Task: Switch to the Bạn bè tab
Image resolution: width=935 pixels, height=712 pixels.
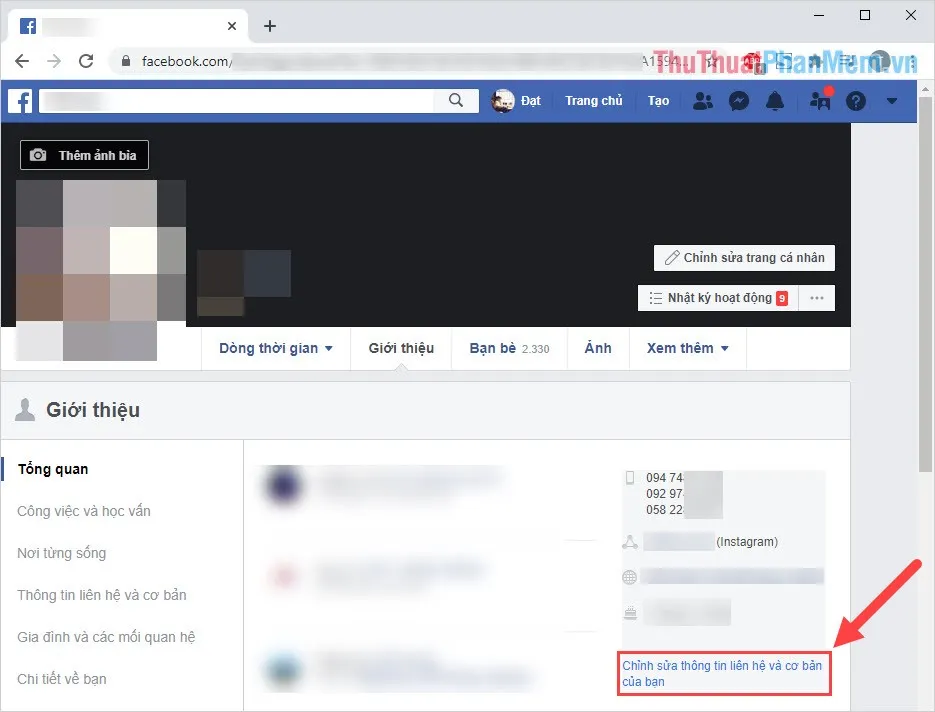Action: (x=509, y=348)
